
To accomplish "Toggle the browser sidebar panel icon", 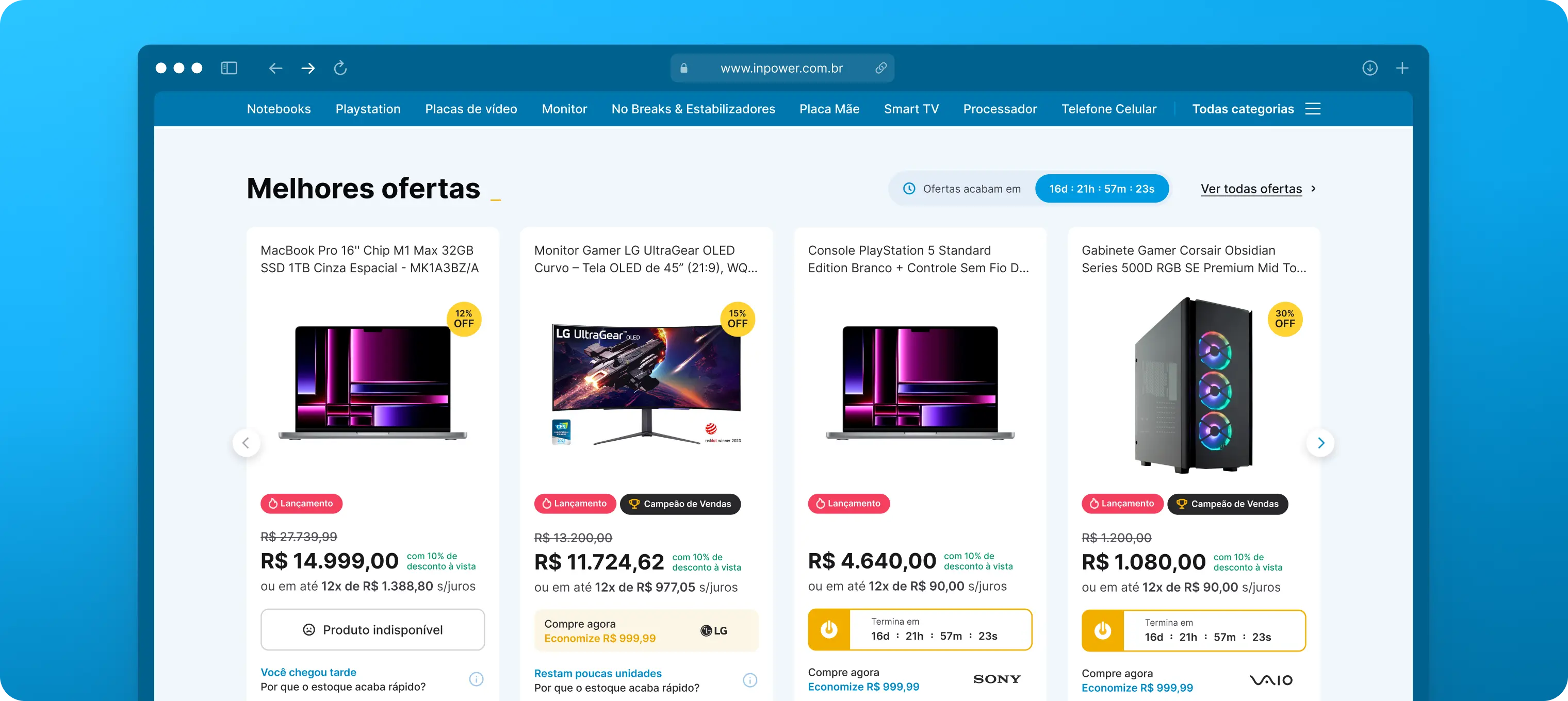I will coord(229,68).
